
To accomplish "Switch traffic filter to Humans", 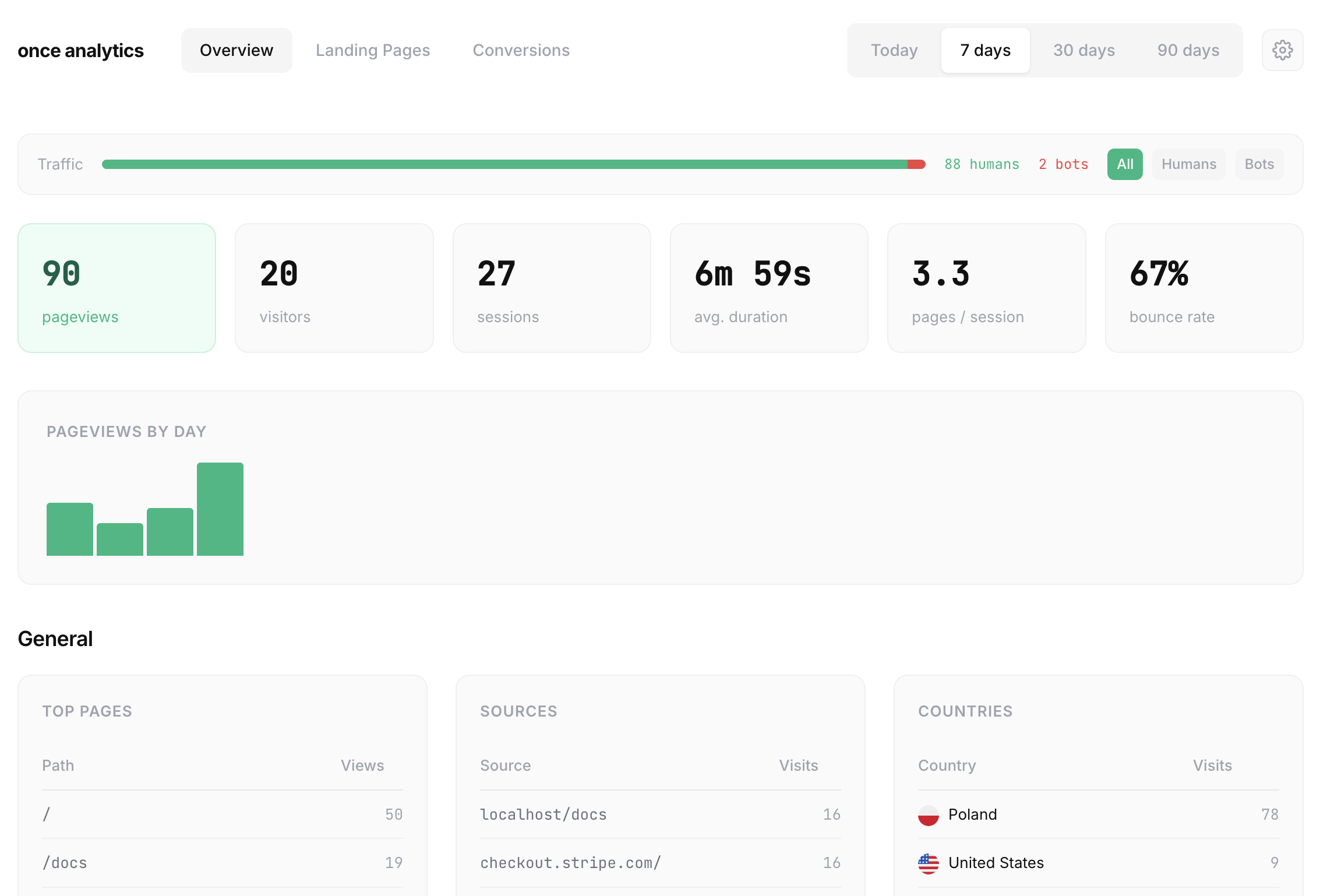I will tap(1188, 164).
